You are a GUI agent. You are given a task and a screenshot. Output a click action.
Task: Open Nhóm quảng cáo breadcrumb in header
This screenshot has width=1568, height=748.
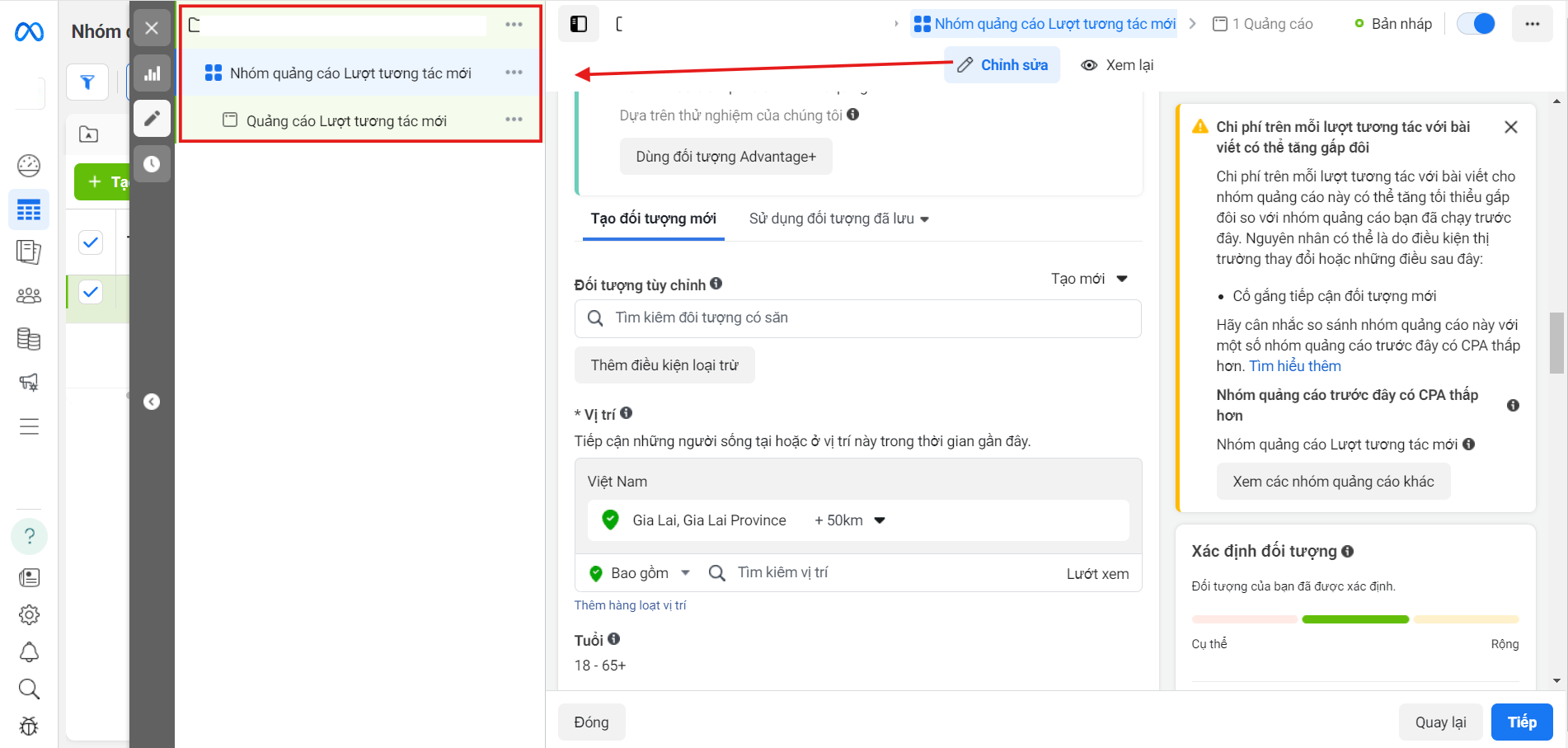click(1045, 24)
